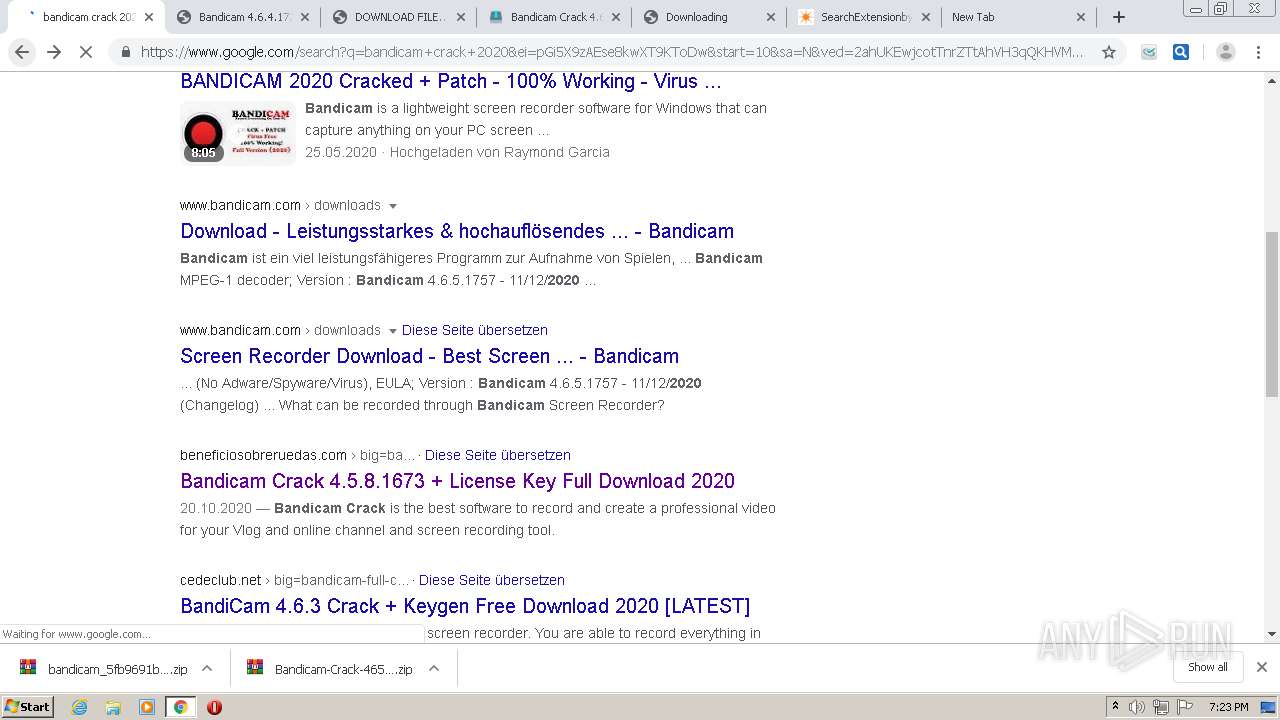The height and width of the screenshot is (720, 1280).
Task: Open the Chrome three-dot menu
Action: point(1258,52)
